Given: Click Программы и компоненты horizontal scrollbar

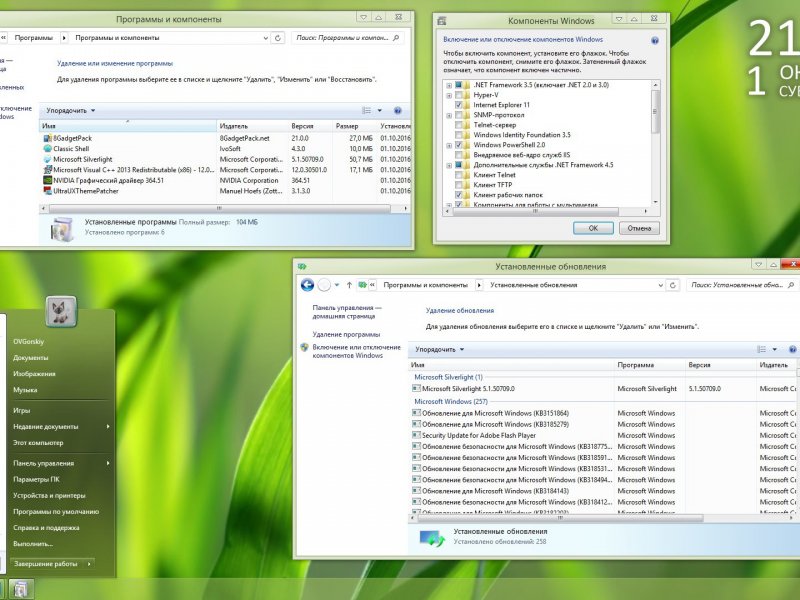Looking at the screenshot, I should [219, 208].
